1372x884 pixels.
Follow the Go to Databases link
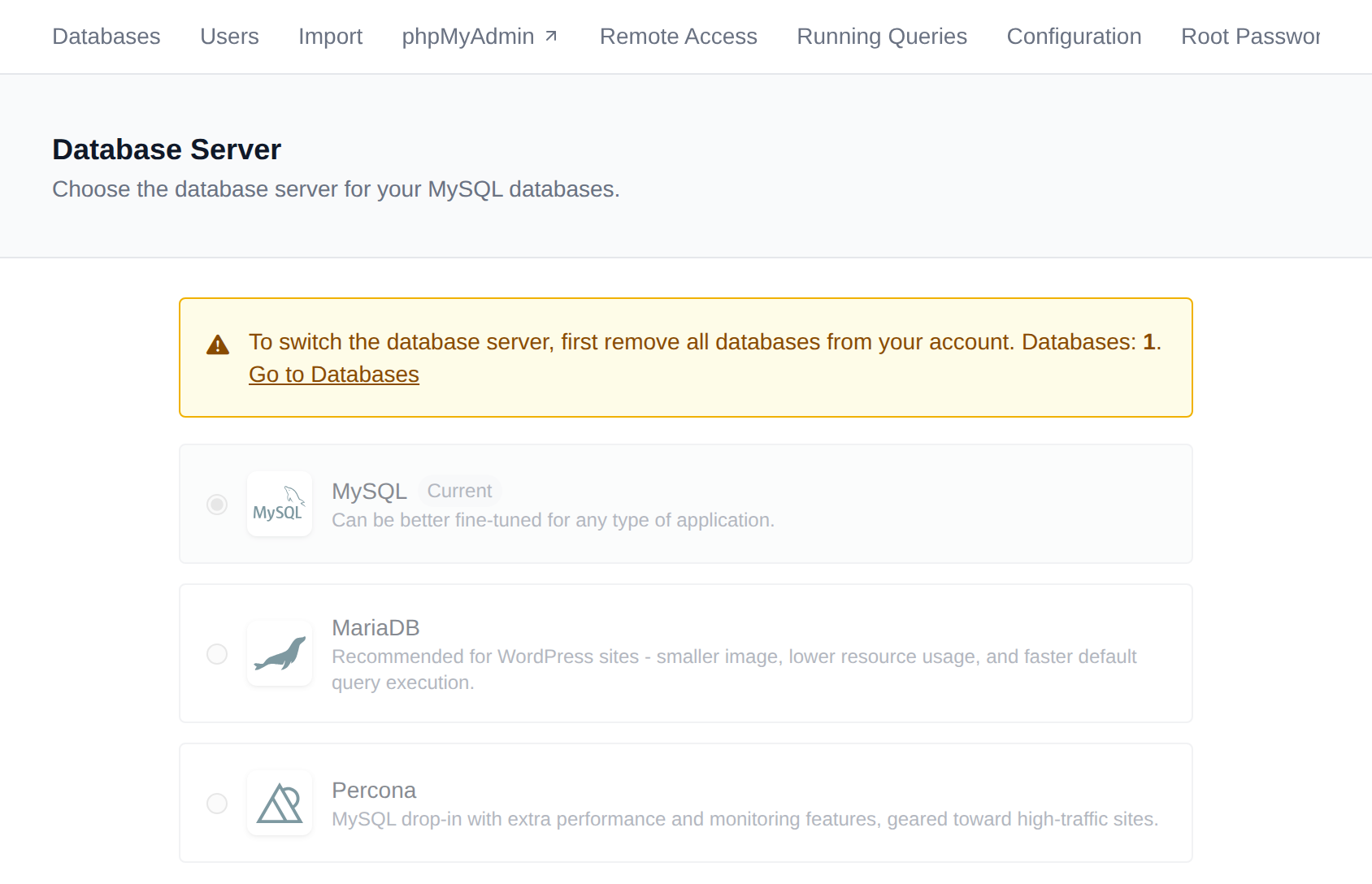(334, 375)
